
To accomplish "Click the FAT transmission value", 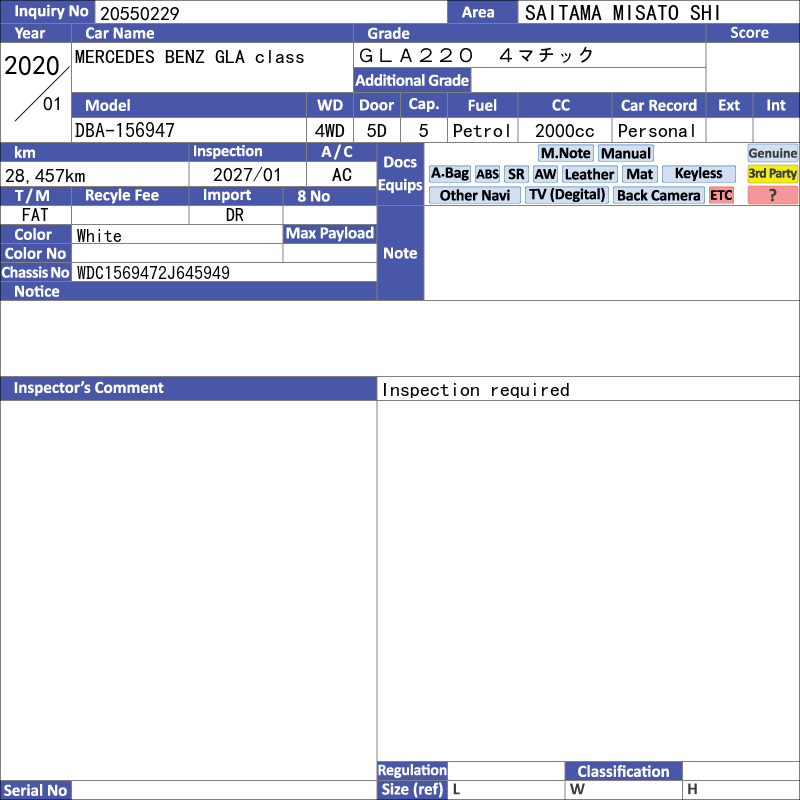I will coord(35,215).
